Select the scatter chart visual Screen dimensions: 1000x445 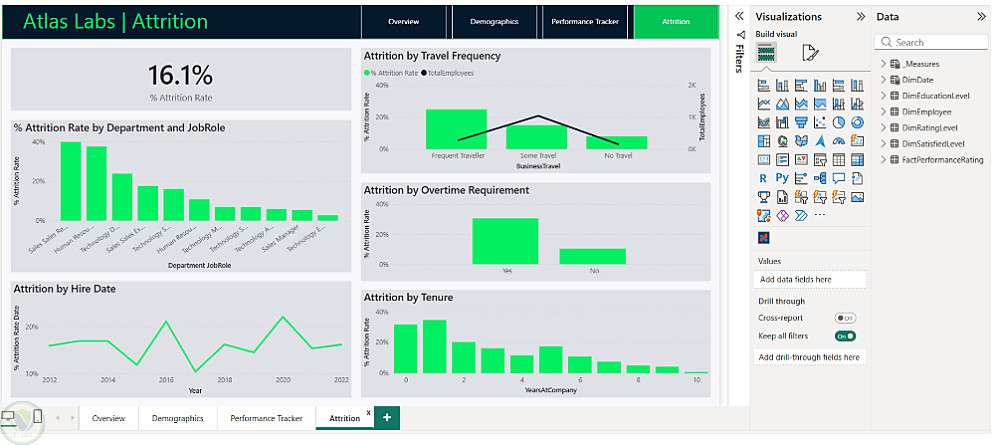820,122
